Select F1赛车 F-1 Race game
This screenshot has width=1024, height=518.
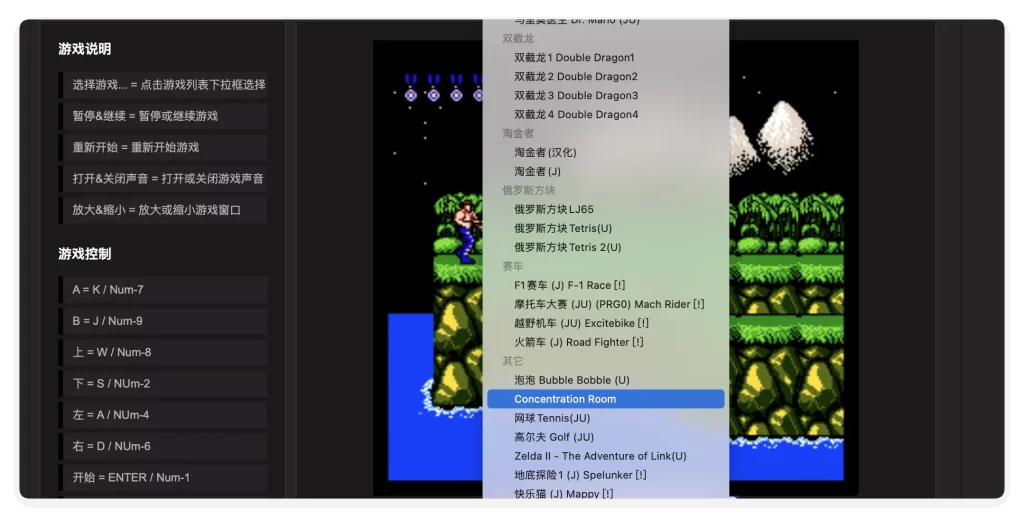tap(569, 286)
